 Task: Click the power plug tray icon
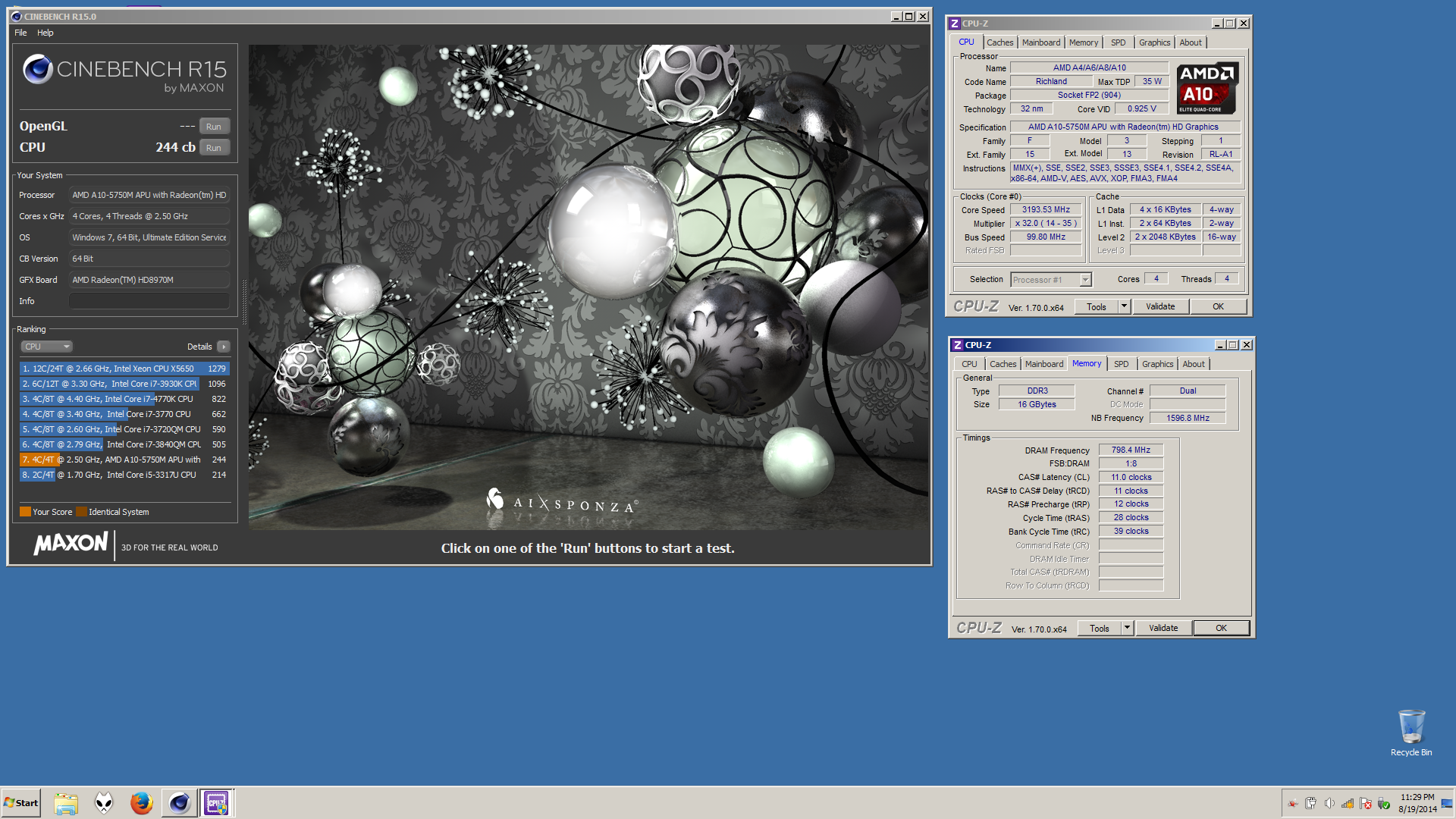(1311, 804)
